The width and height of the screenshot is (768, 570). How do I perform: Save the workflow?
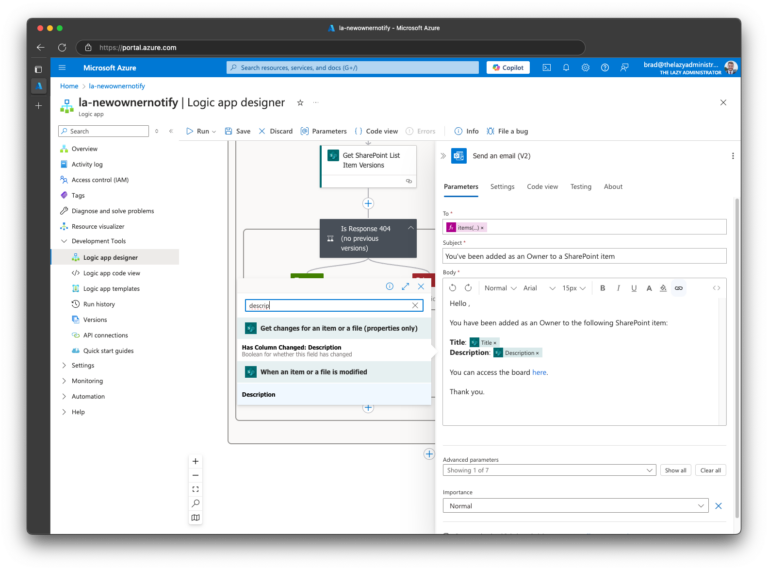(x=238, y=131)
